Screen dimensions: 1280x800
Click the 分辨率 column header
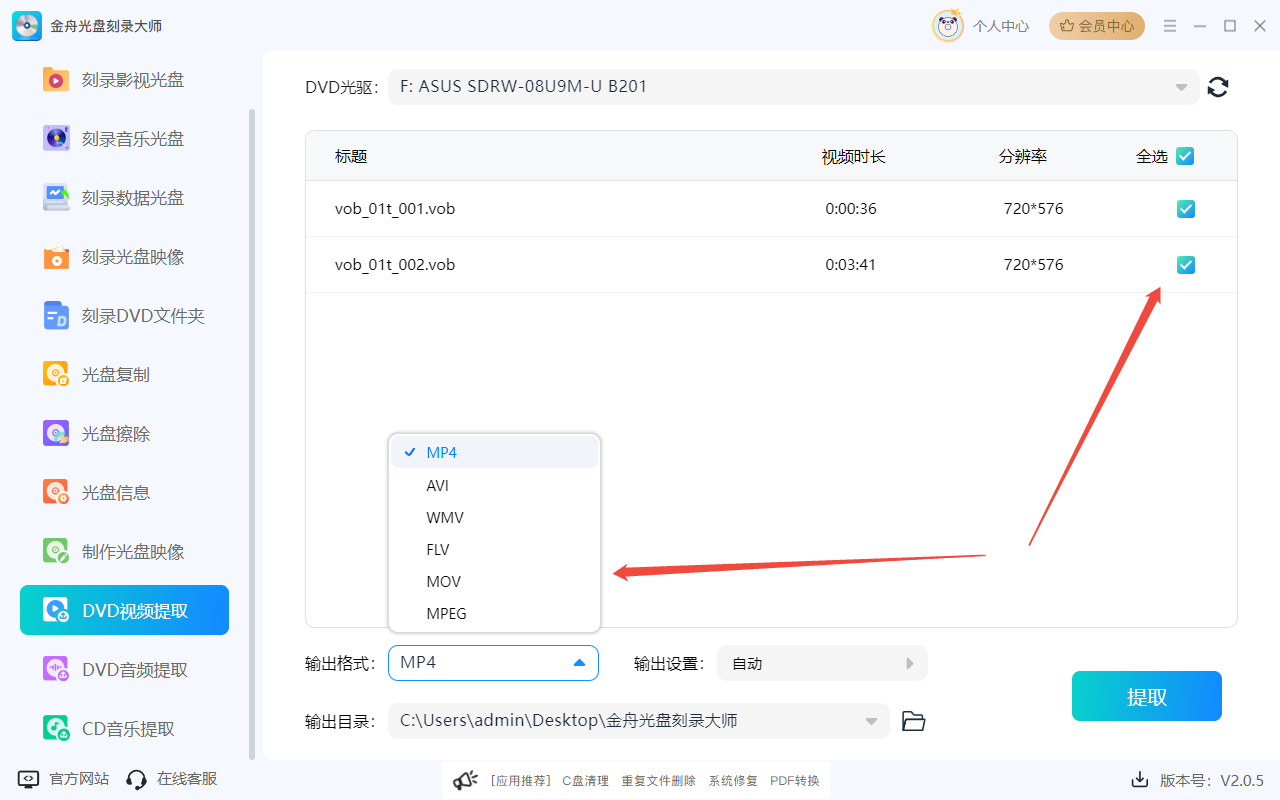click(x=1023, y=156)
